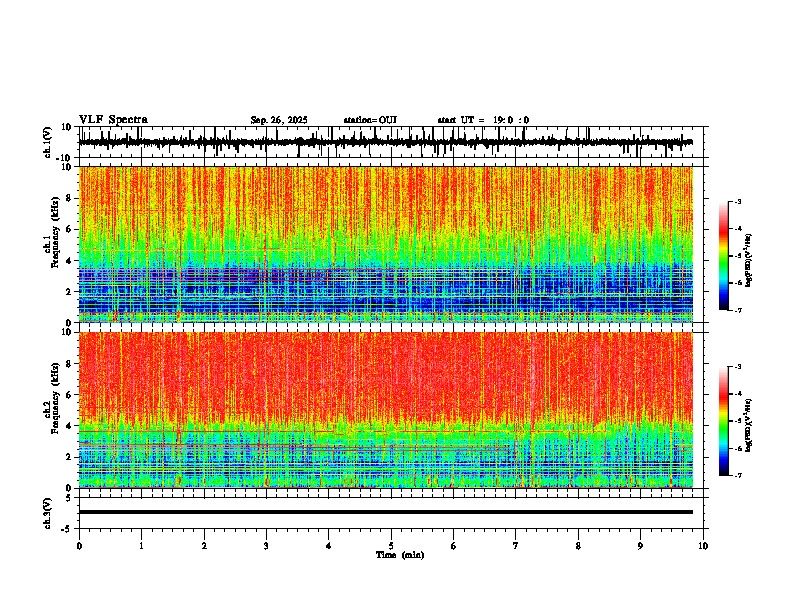
Task: Select the date "Sep. 26, 2025" in header
Action: coord(279,120)
